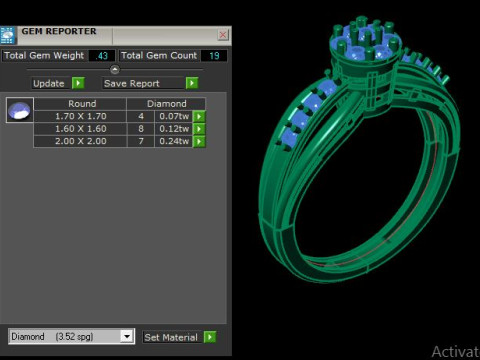This screenshot has height=360, width=480.
Task: Click the Total Gem Count value 19
Action: pyautogui.click(x=214, y=56)
